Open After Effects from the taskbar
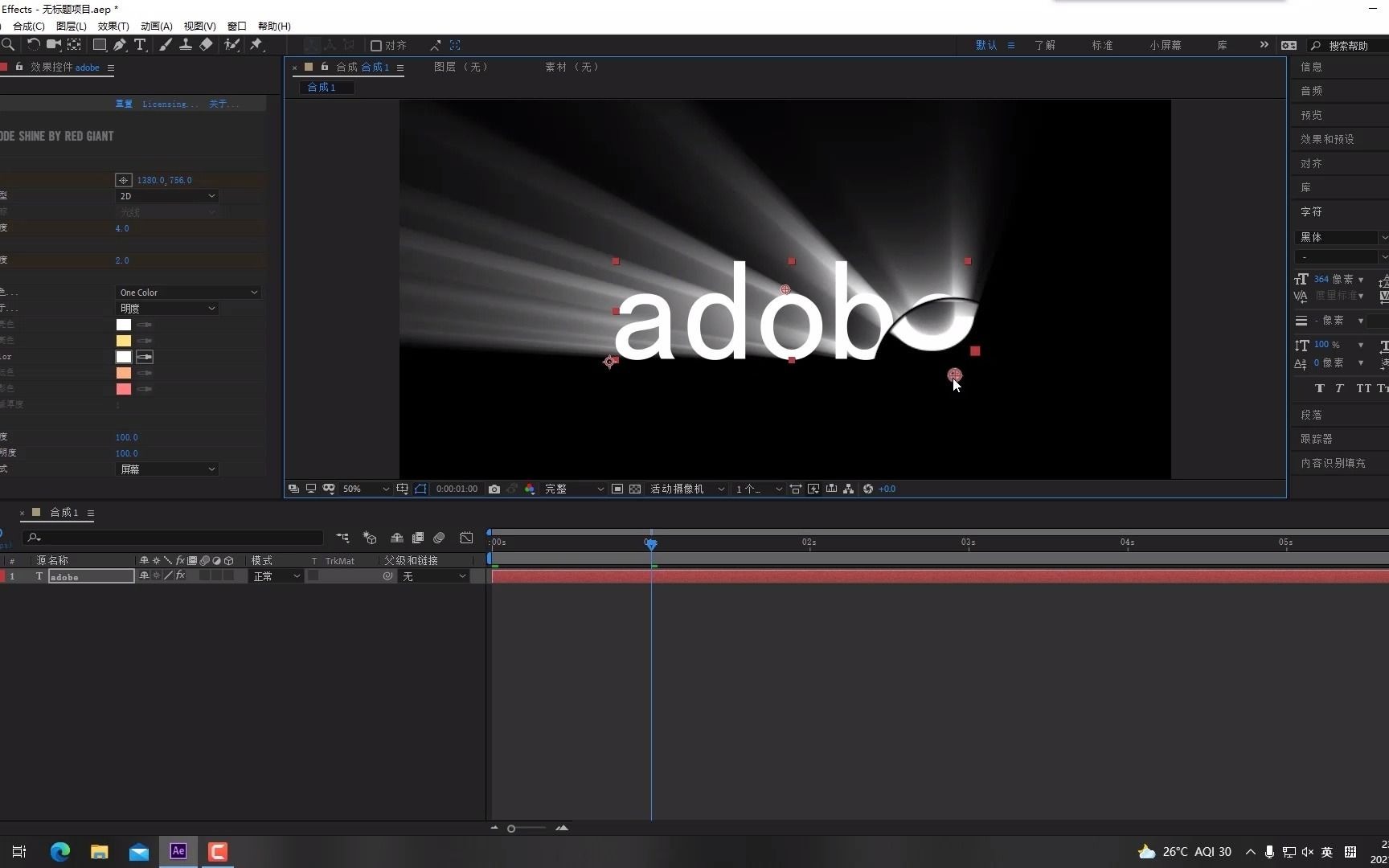This screenshot has width=1389, height=868. click(x=178, y=851)
